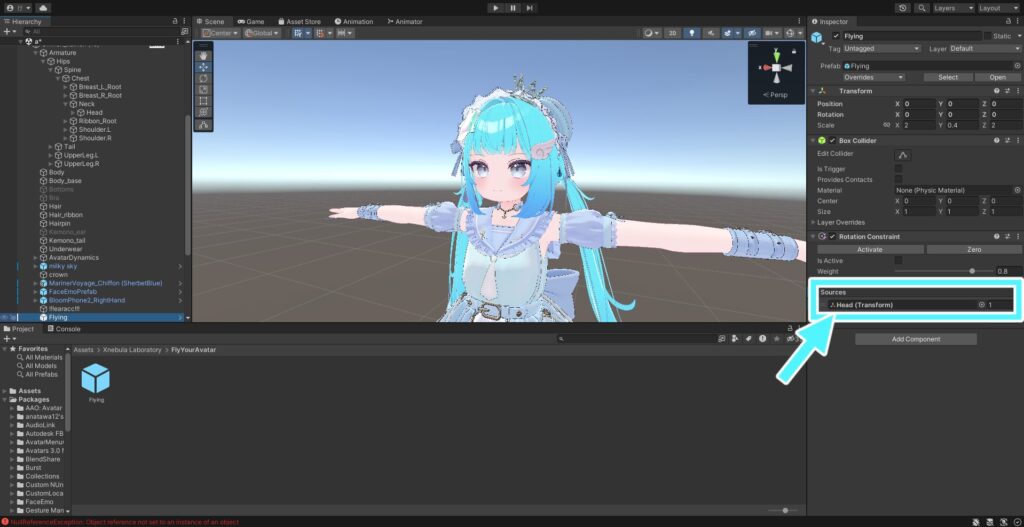The height and width of the screenshot is (527, 1024).
Task: Click the Play button
Action: coord(495,7)
